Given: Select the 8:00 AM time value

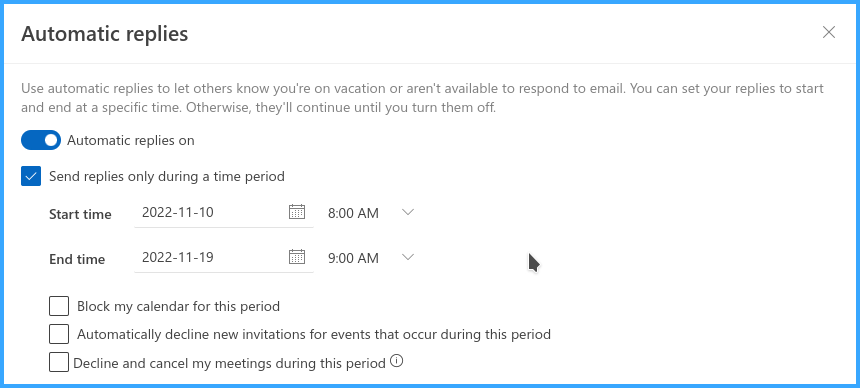Looking at the screenshot, I should 353,213.
